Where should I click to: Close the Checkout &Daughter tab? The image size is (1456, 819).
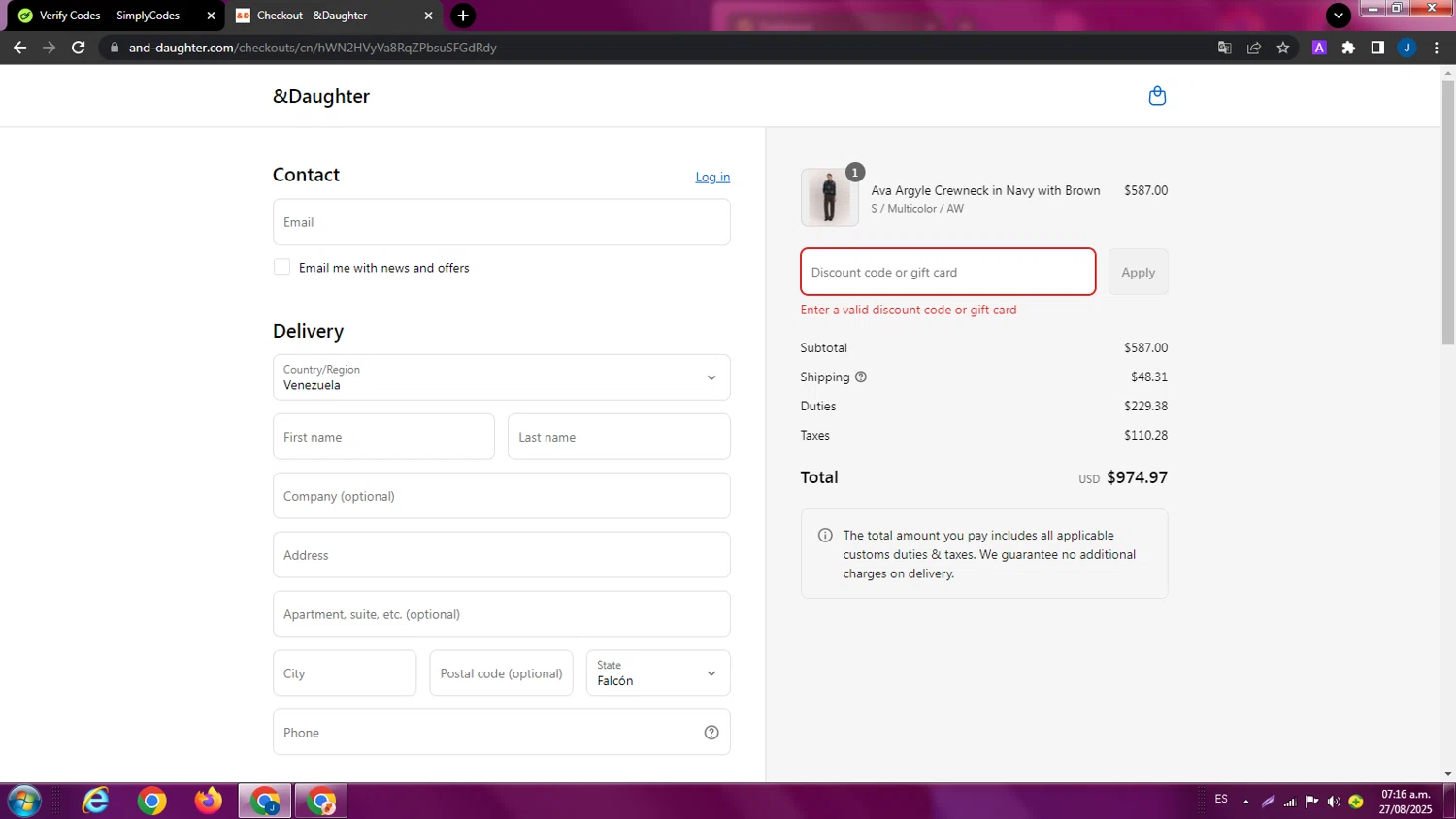pyautogui.click(x=428, y=16)
